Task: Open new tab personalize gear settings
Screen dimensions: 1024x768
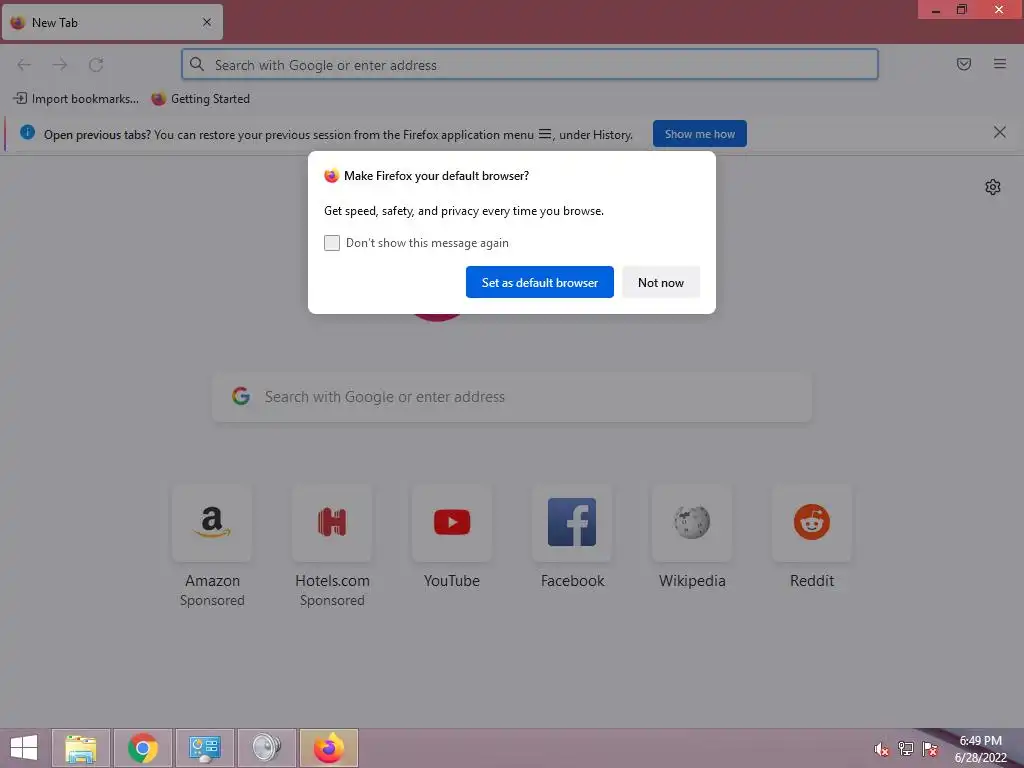Action: tap(993, 187)
